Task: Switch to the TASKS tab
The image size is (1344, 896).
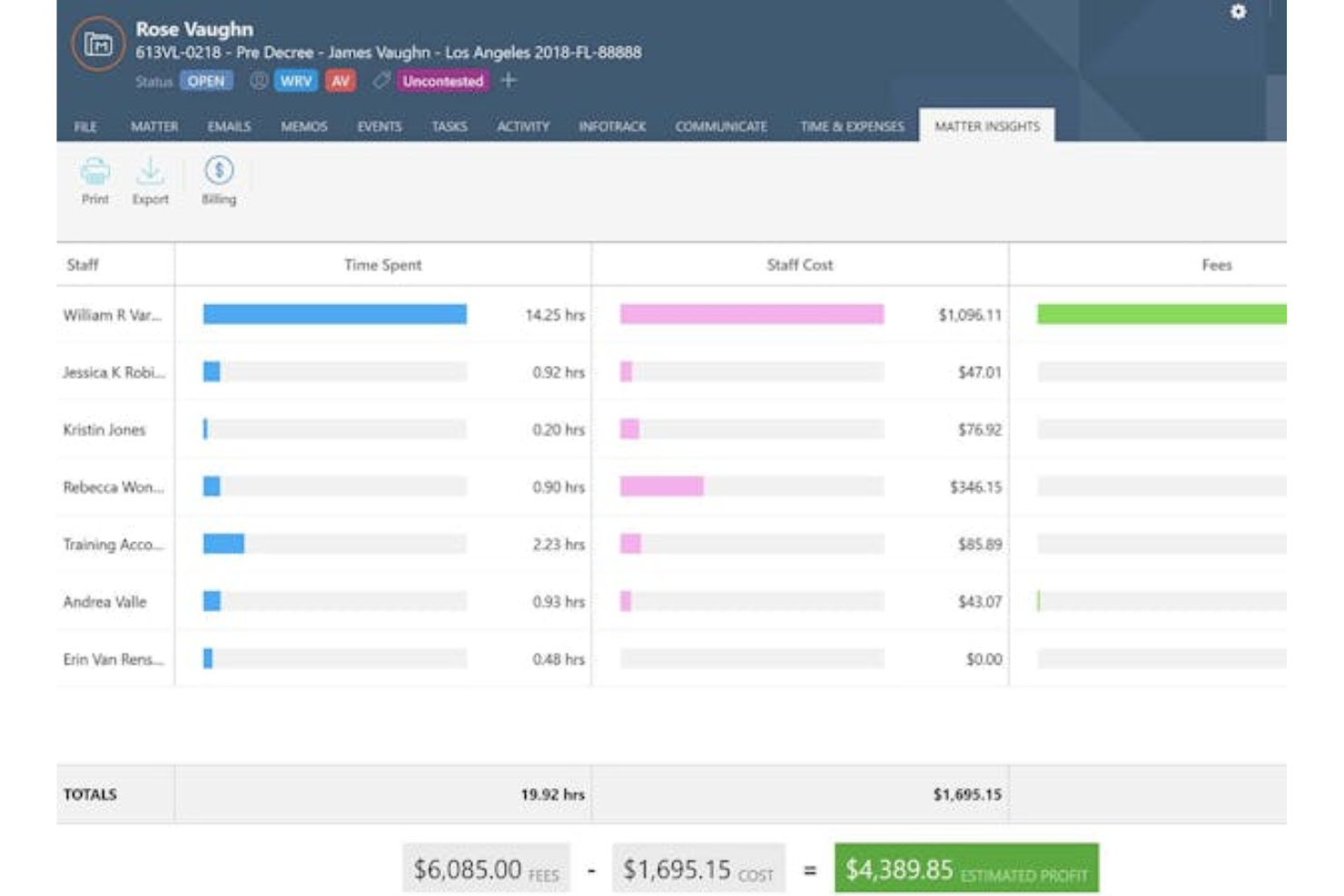Action: [x=450, y=127]
